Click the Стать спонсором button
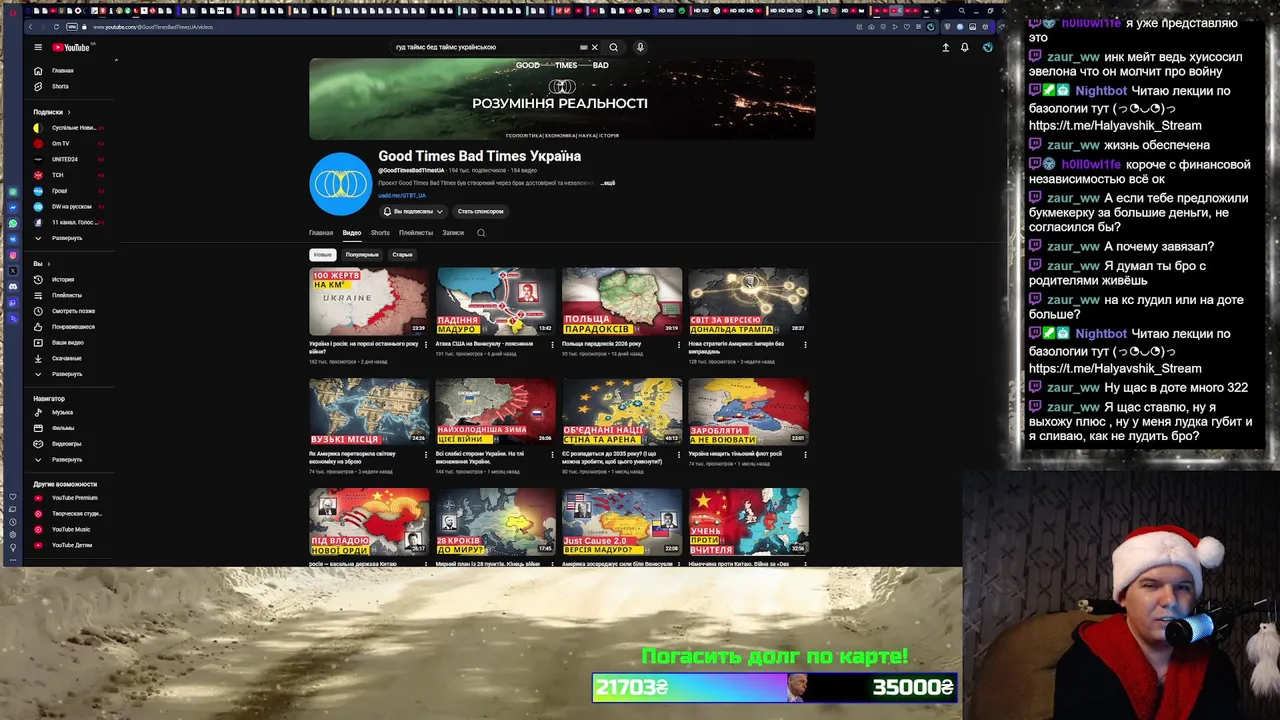This screenshot has height=720, width=1280. coord(481,212)
